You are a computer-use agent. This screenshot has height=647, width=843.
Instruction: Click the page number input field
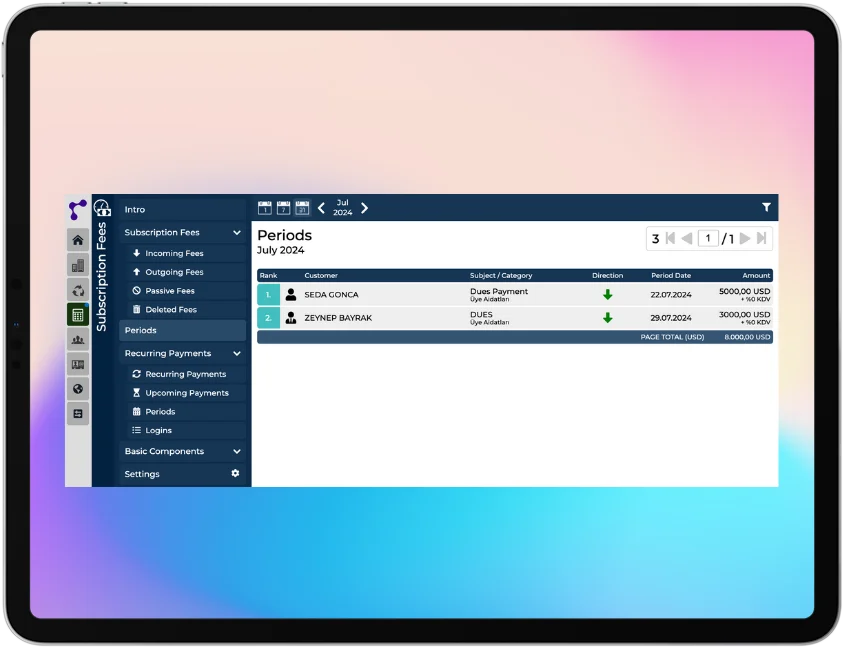[708, 238]
